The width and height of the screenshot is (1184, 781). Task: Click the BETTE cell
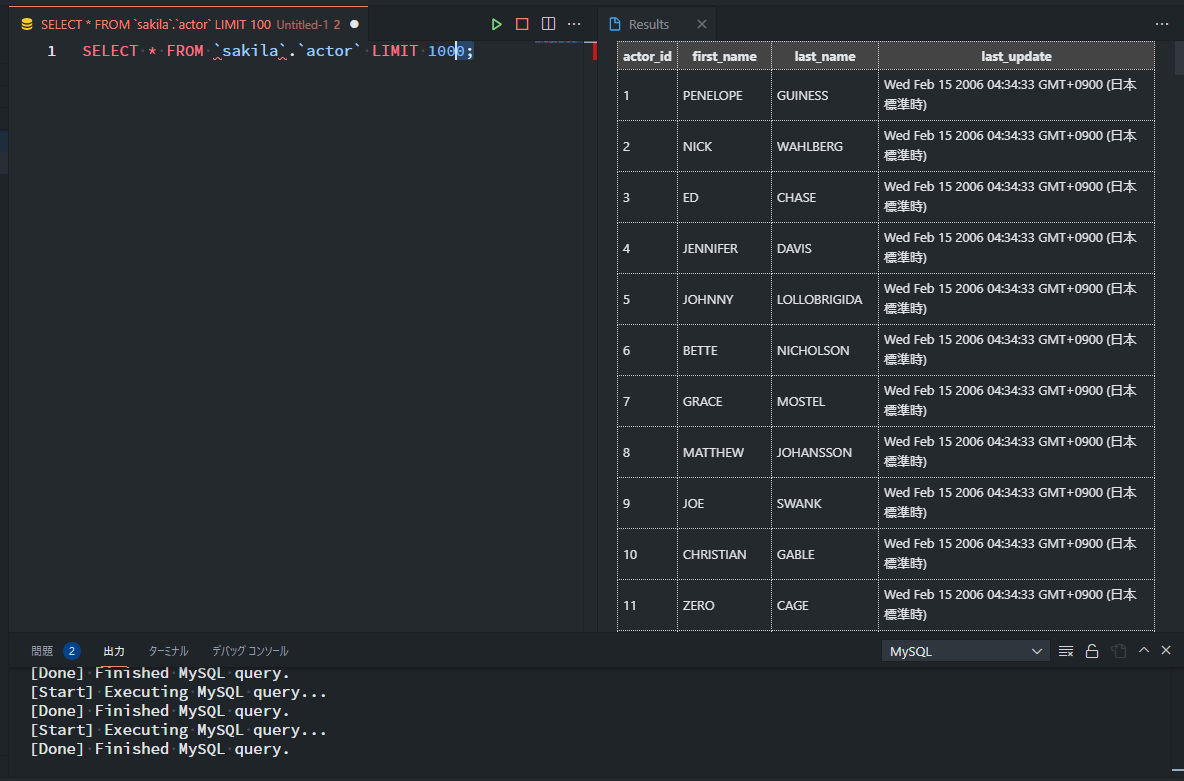[724, 350]
